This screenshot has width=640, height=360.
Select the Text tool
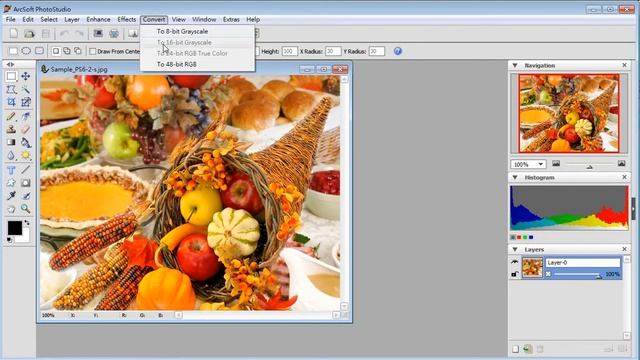point(11,169)
